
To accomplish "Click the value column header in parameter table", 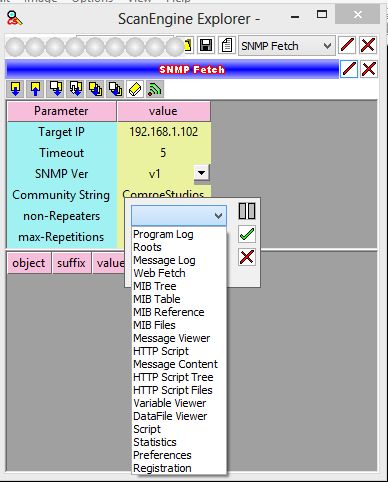I will tap(163, 111).
